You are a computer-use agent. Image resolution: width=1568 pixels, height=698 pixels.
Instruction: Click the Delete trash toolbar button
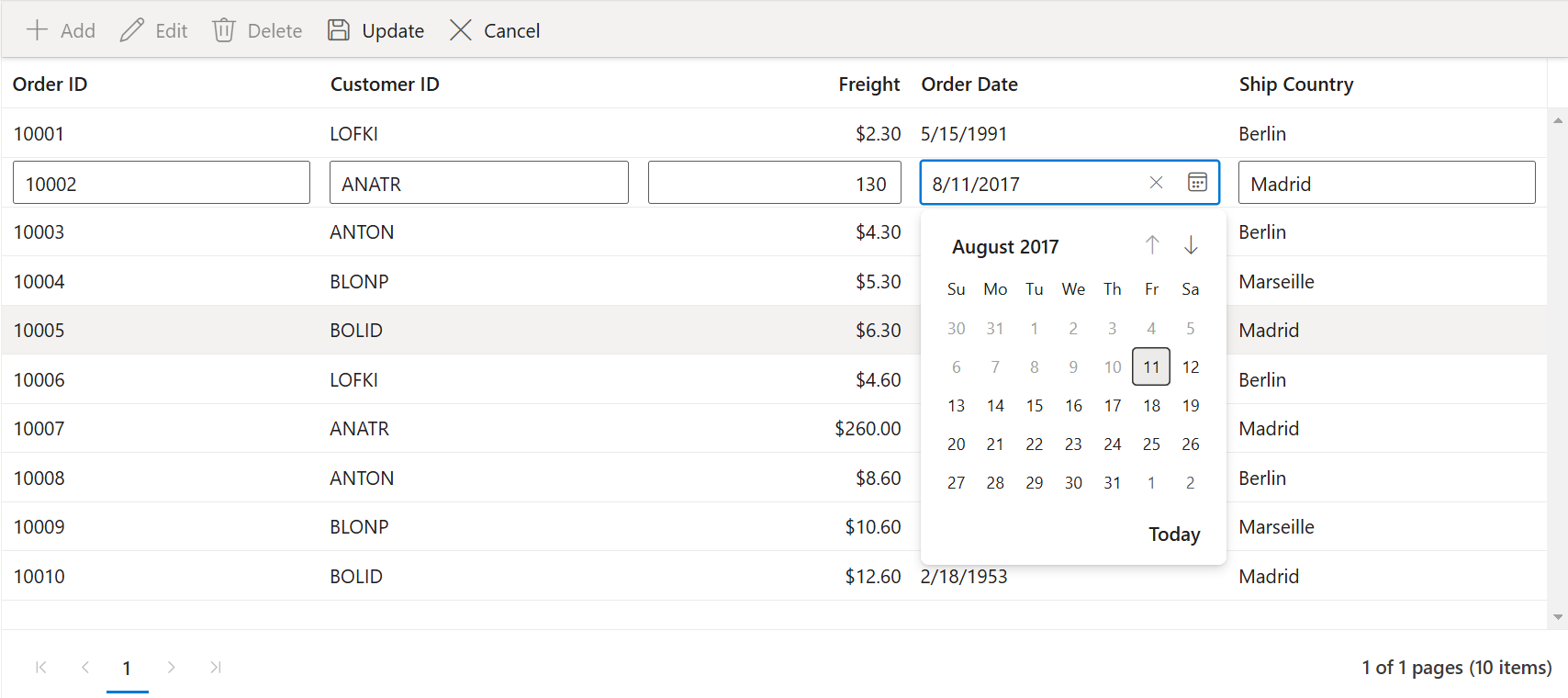click(x=257, y=30)
